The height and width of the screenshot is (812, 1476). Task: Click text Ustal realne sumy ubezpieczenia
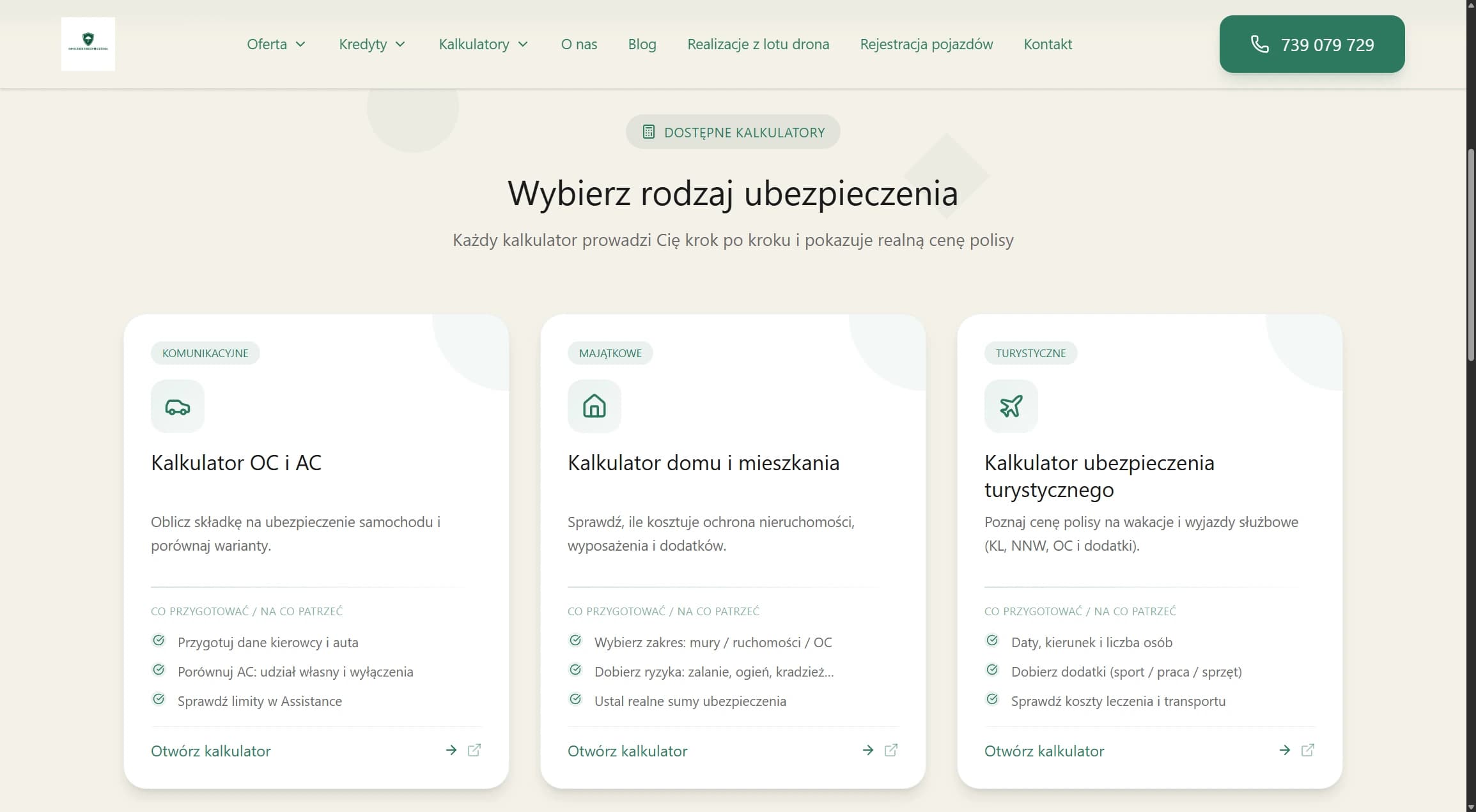(x=690, y=701)
